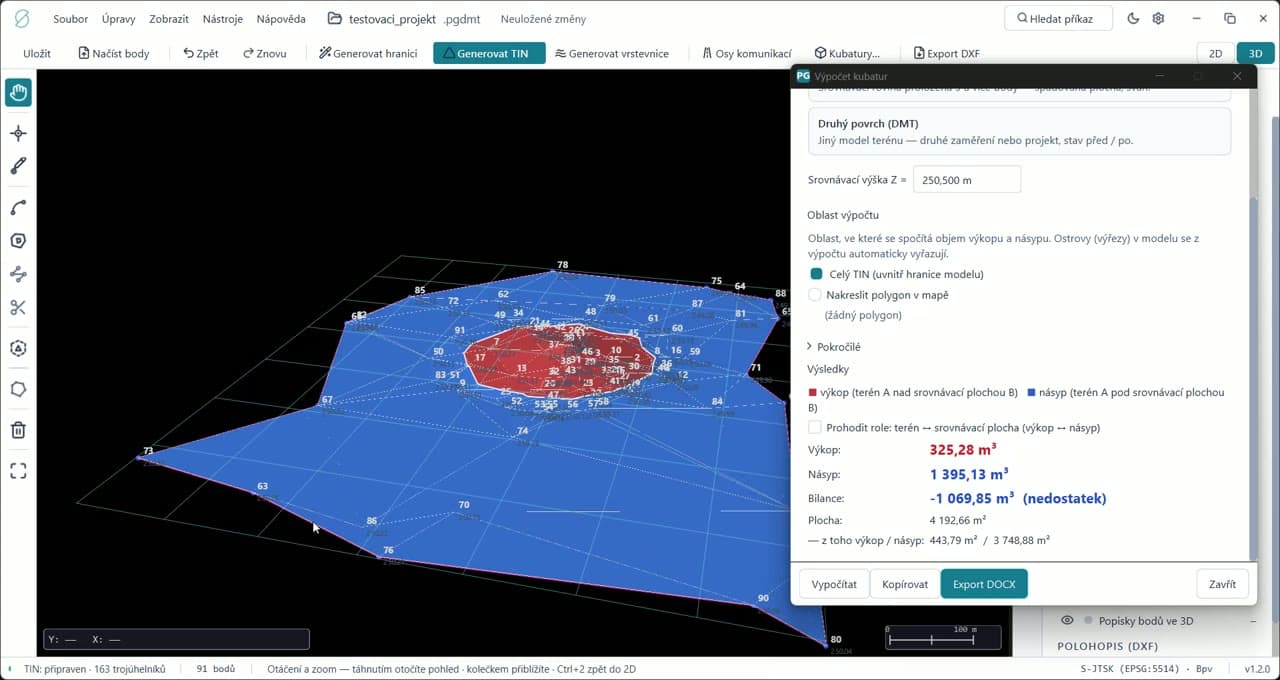The height and width of the screenshot is (680, 1280).
Task: Click the zoom-to-extents frame icon
Action: pos(18,470)
